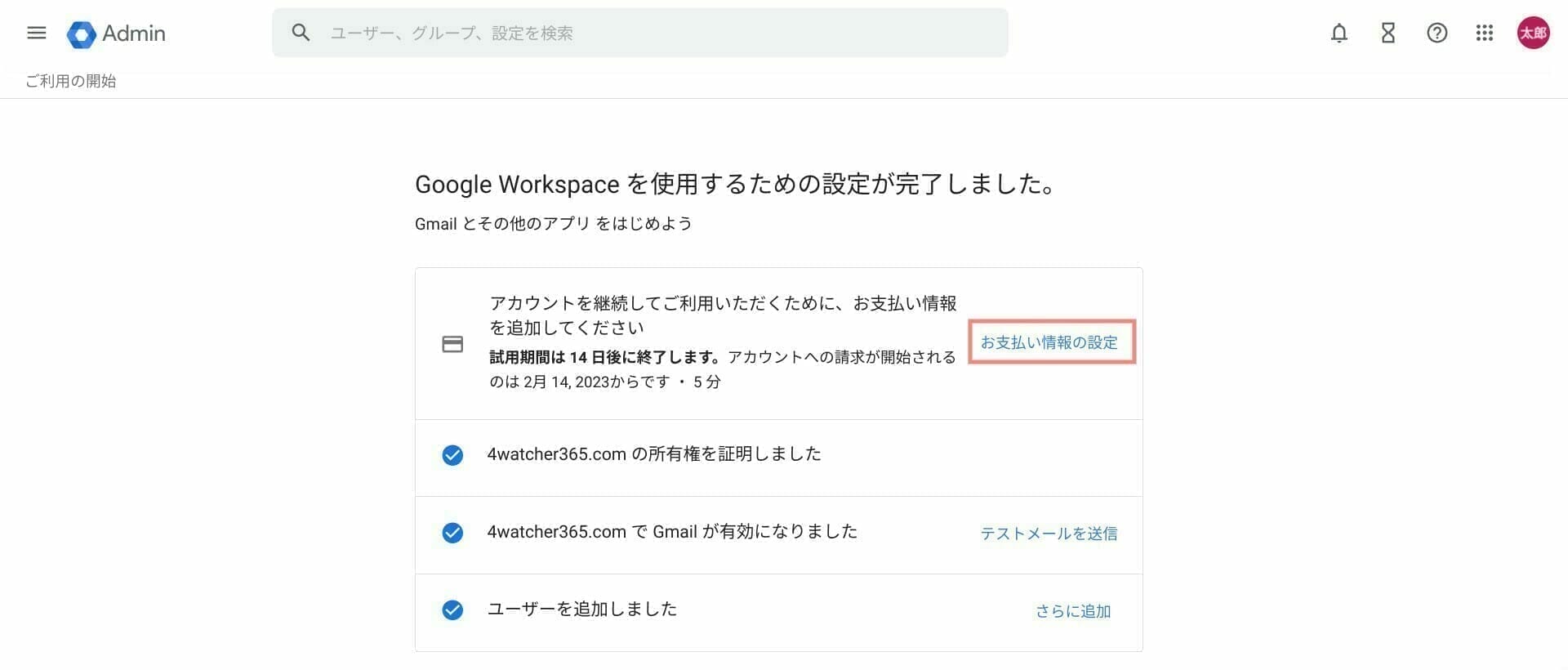The width and height of the screenshot is (1568, 670).
Task: Click お支払い情報の設定 link
Action: 1049,342
